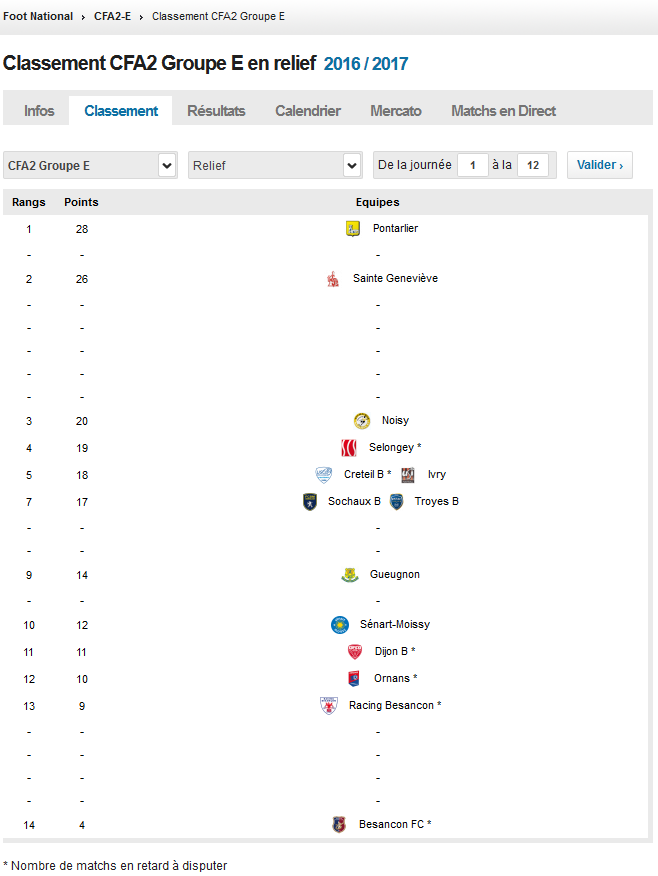Click the Sochaux B team badge
Screen dimensions: 658x876
click(310, 502)
